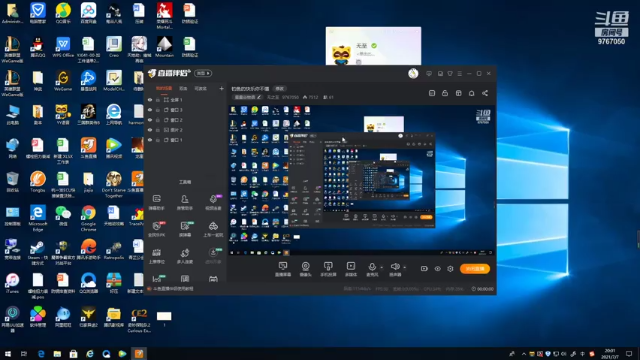Open the chart tool in bottom toolbox row
Viewport: 640px width, 360px height.
157,279
